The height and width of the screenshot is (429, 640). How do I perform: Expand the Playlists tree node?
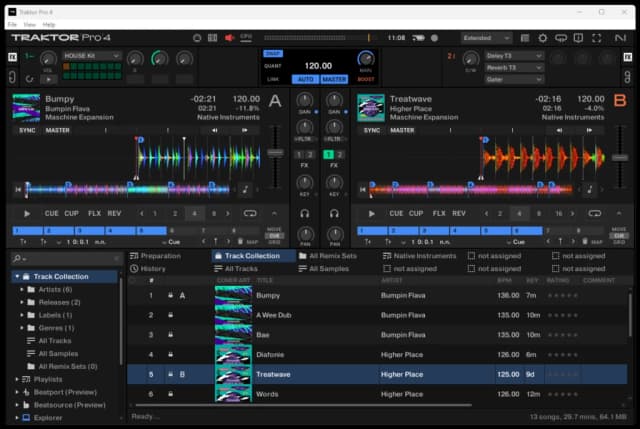17,380
